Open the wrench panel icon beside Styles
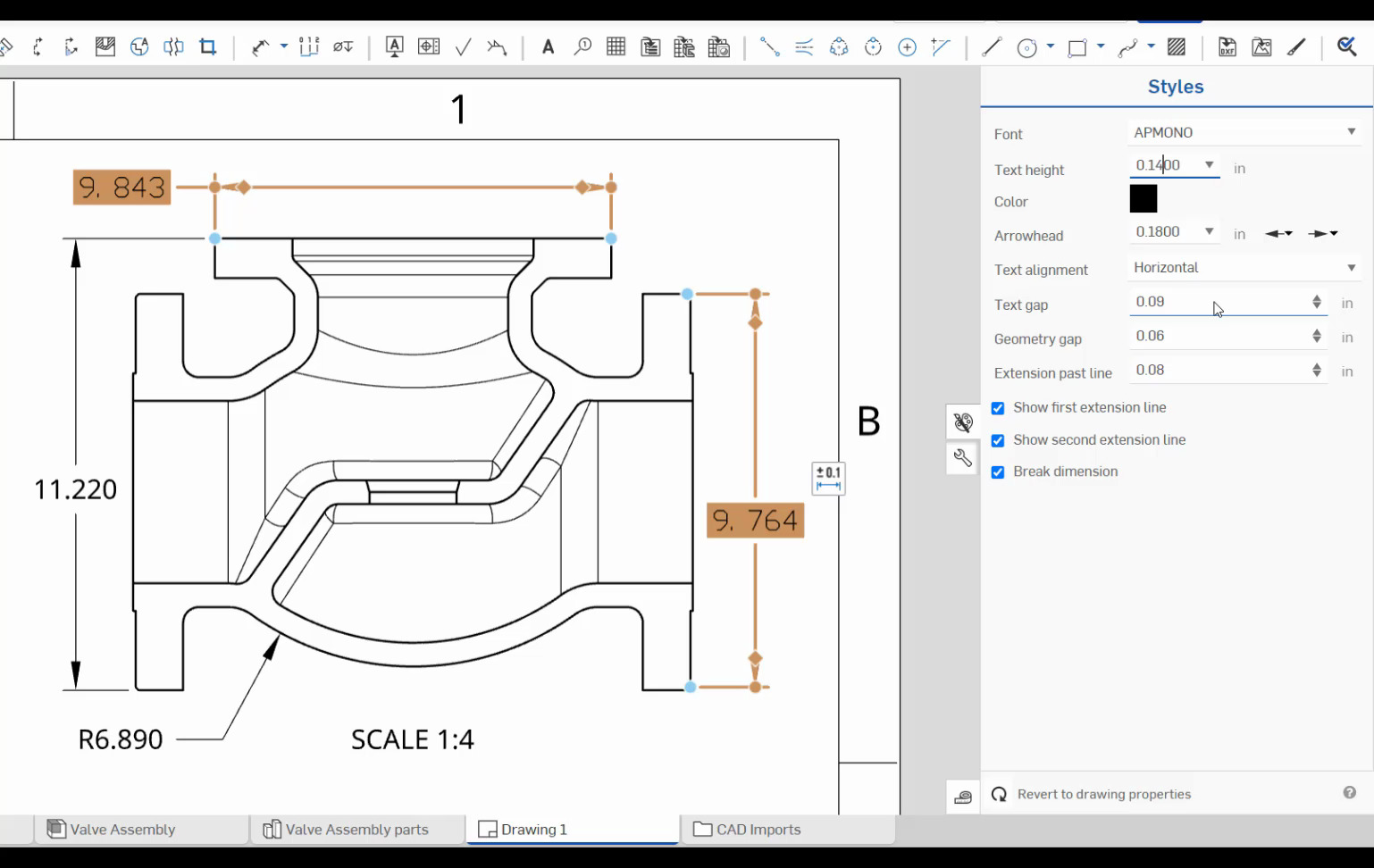Image resolution: width=1374 pixels, height=868 pixels. 962,458
